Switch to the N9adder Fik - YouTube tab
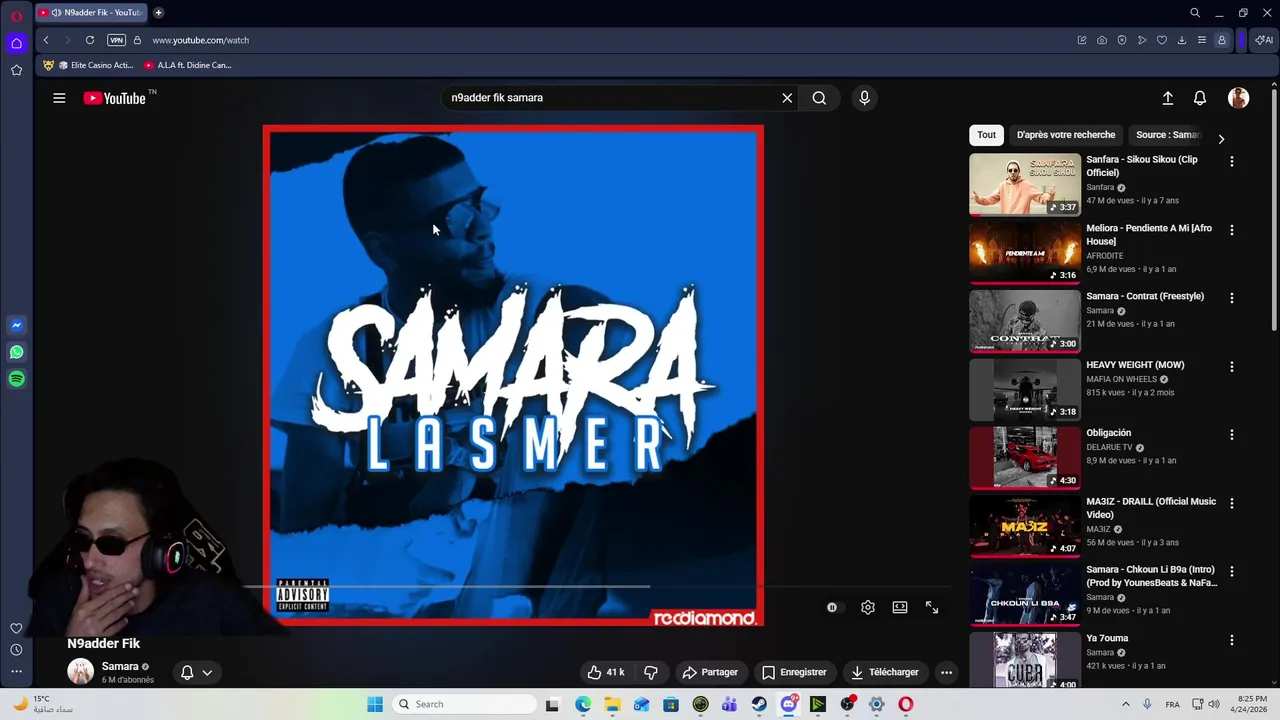This screenshot has height=720, width=1280. [91, 13]
